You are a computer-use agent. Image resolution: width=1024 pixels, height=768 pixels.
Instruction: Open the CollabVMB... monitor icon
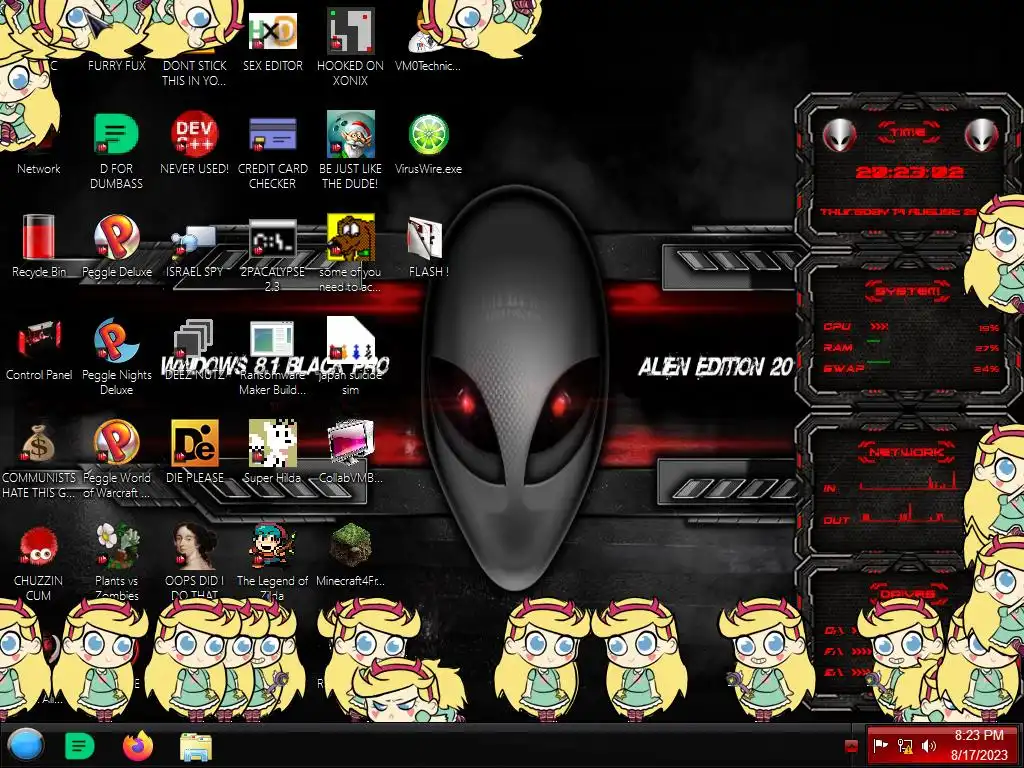pyautogui.click(x=351, y=442)
